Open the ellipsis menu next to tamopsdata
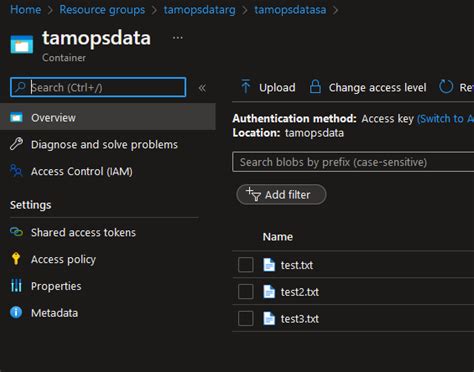Viewport: 474px width, 372px height. coord(177,37)
